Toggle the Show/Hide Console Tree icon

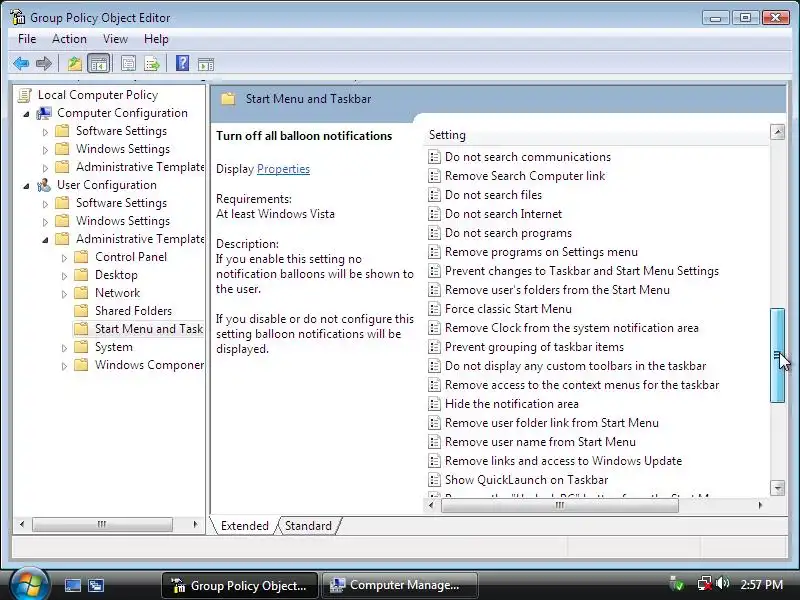(x=98, y=64)
